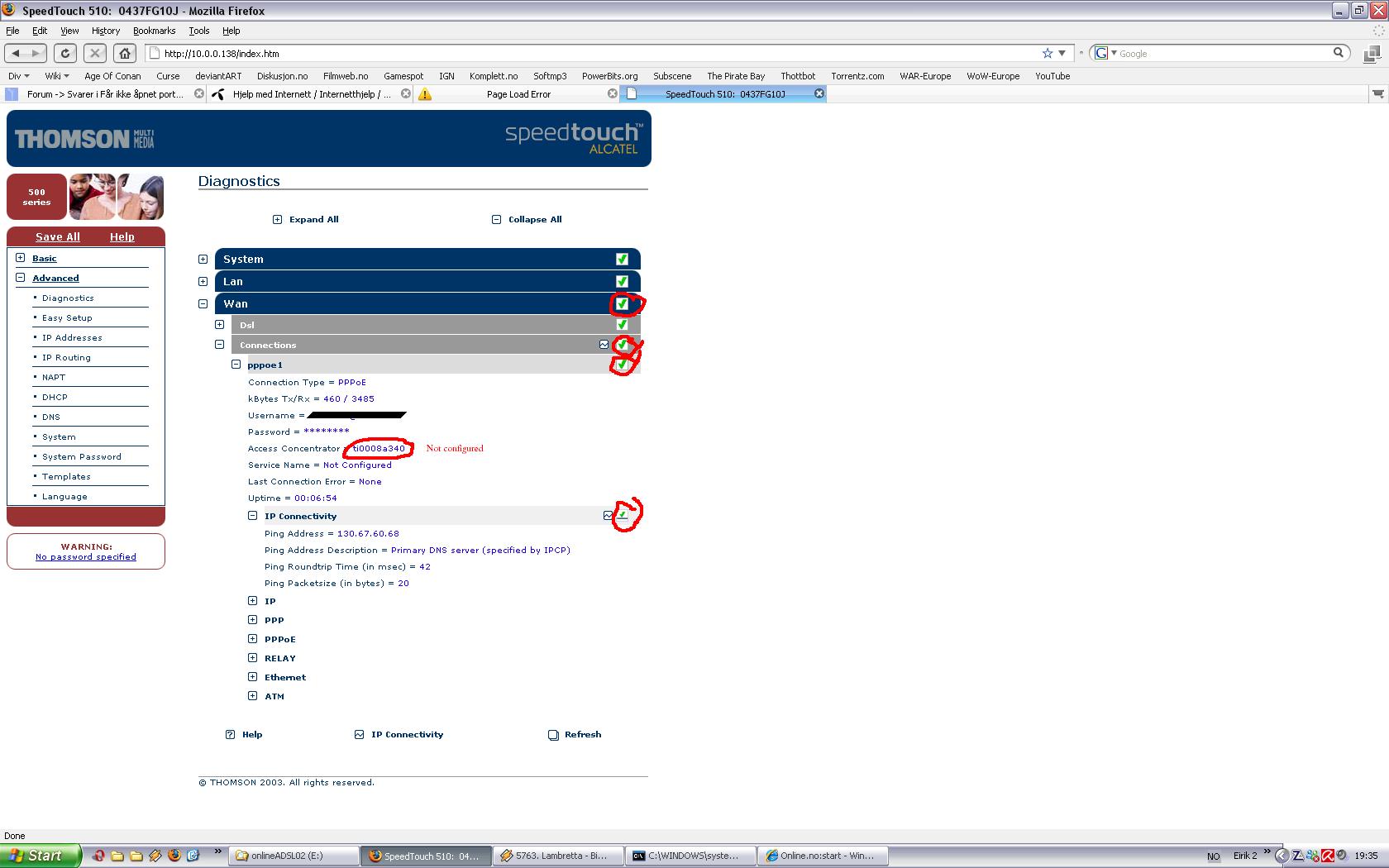Click the Help question-mark icon at bottom
Screen dimensions: 1389x868
coord(230,734)
